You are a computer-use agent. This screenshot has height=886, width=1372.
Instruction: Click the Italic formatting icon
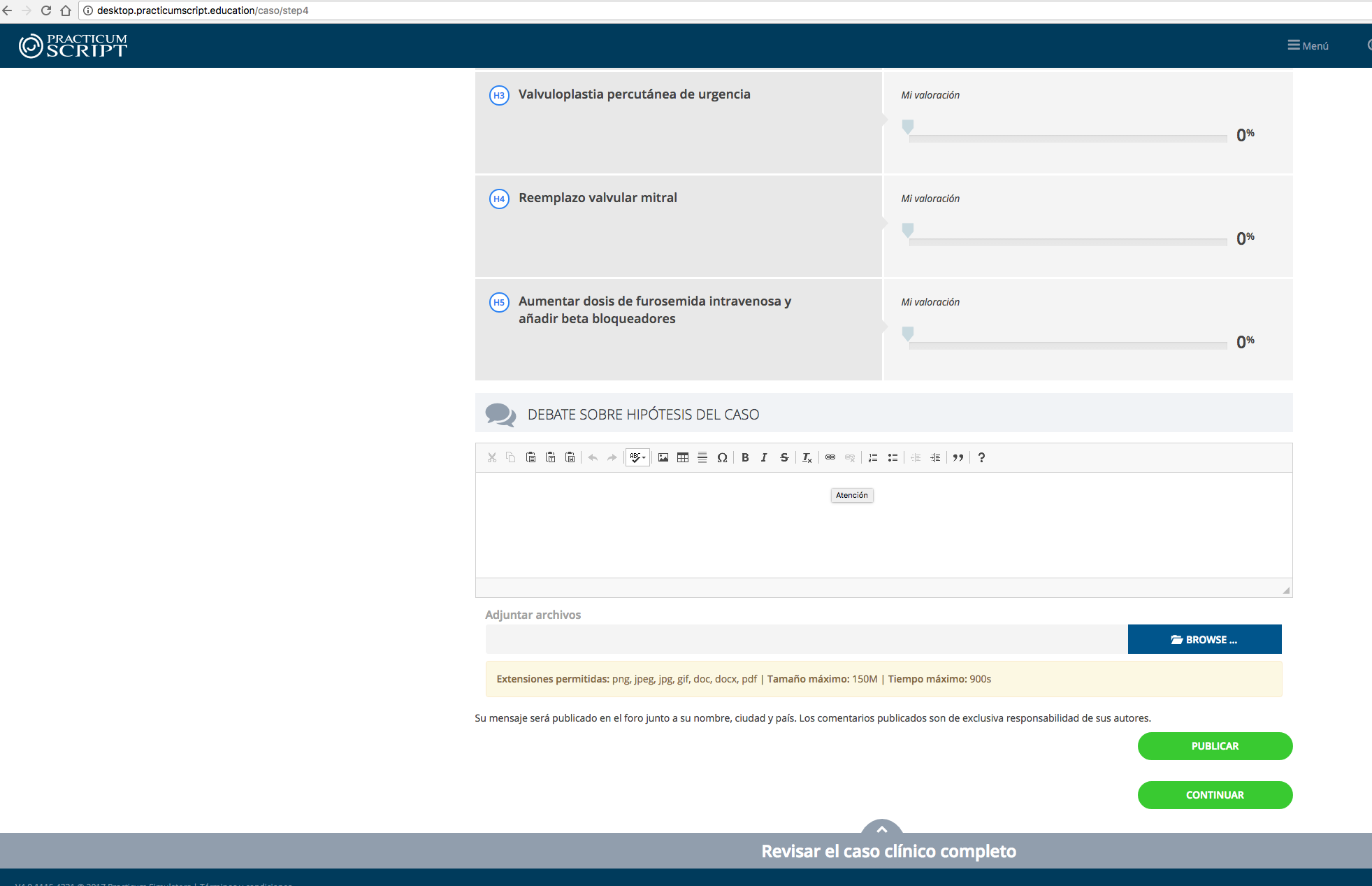764,457
